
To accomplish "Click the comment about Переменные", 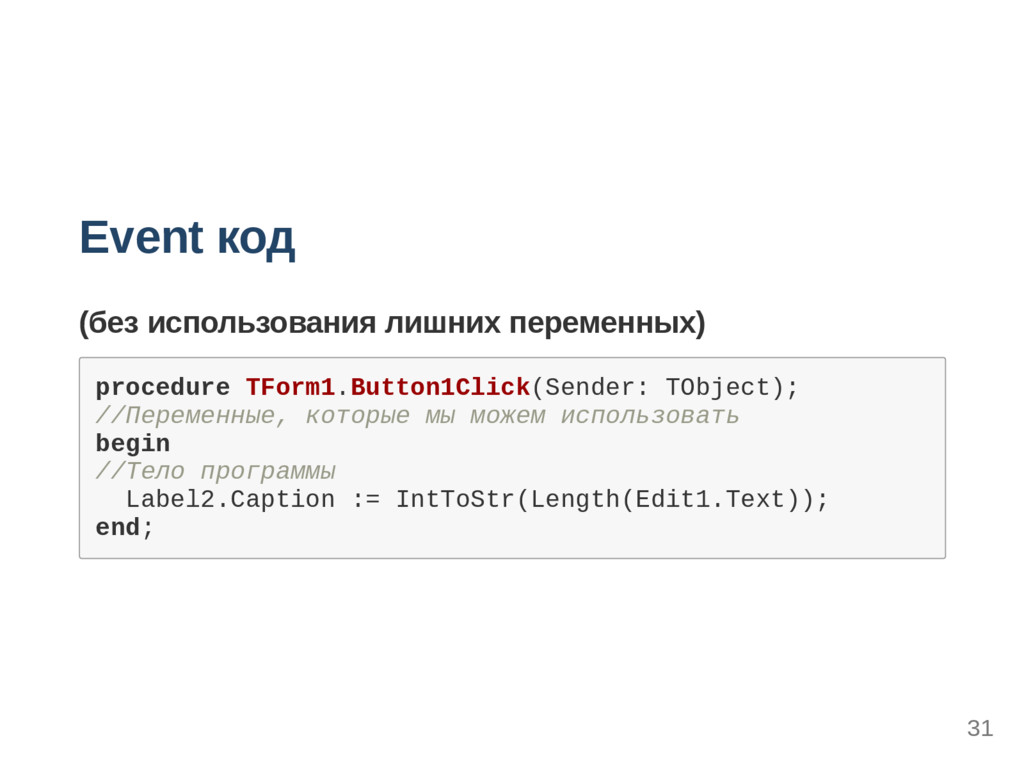I will point(417,415).
